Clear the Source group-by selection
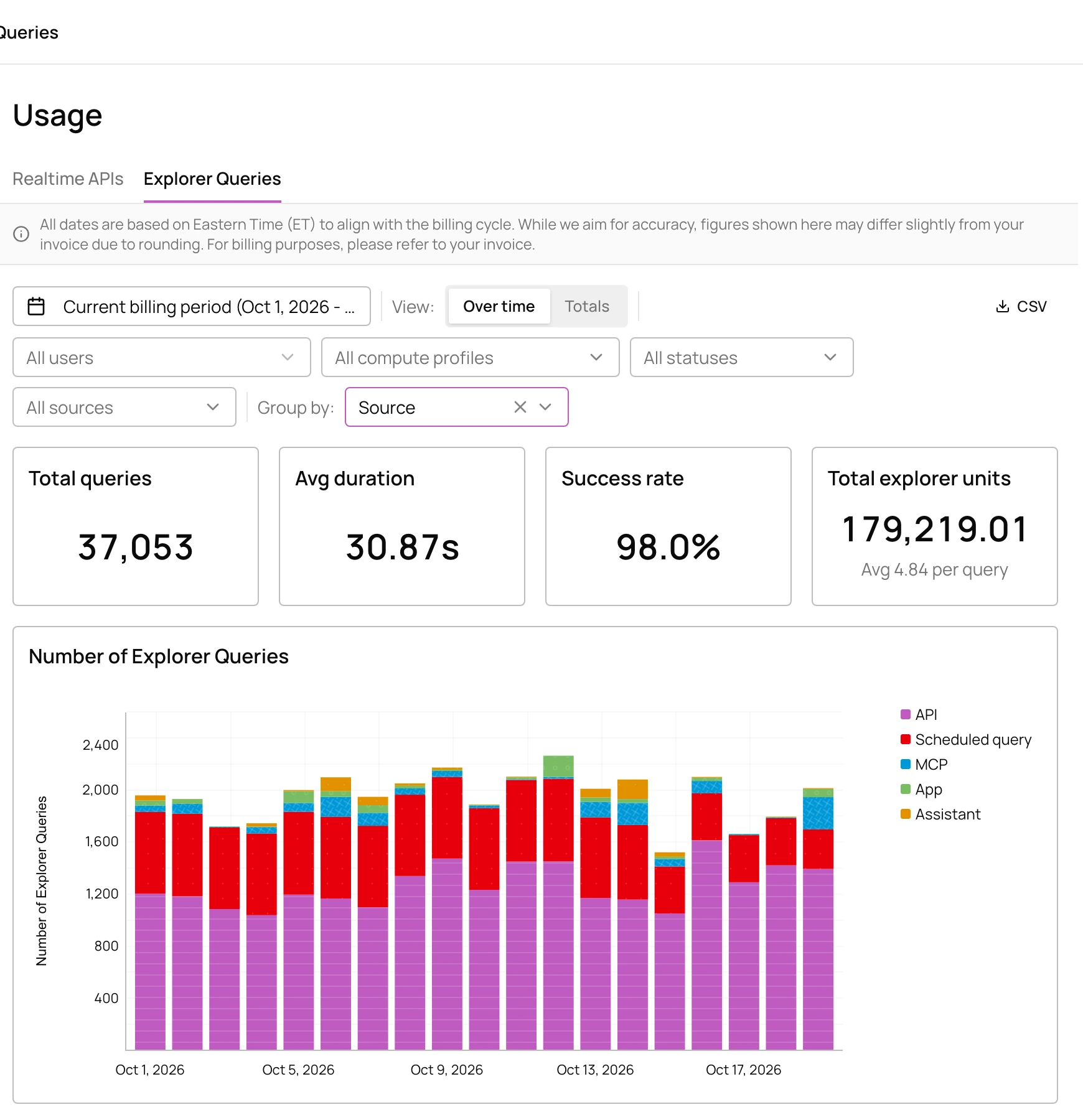 point(520,407)
